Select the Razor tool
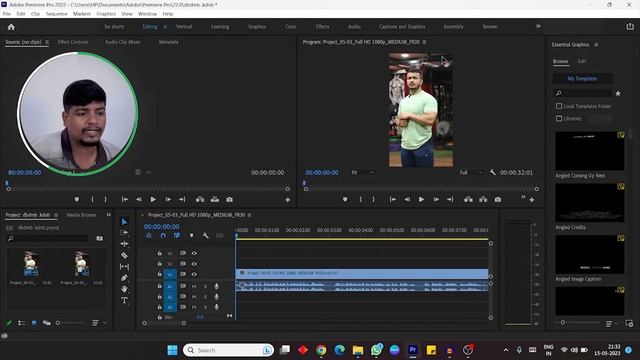The height and width of the screenshot is (360, 640). coord(124,255)
